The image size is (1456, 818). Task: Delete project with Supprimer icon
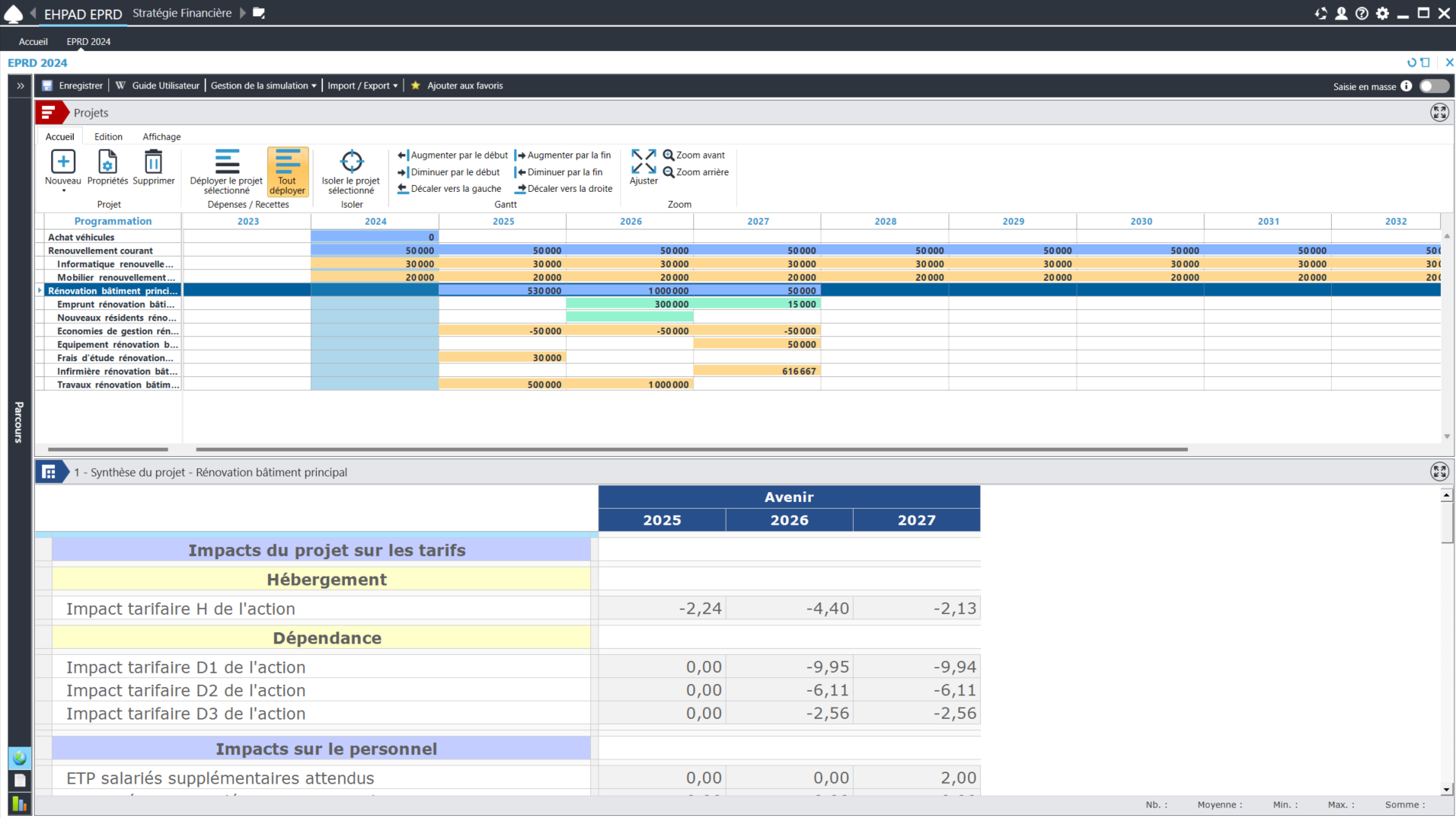pyautogui.click(x=153, y=167)
